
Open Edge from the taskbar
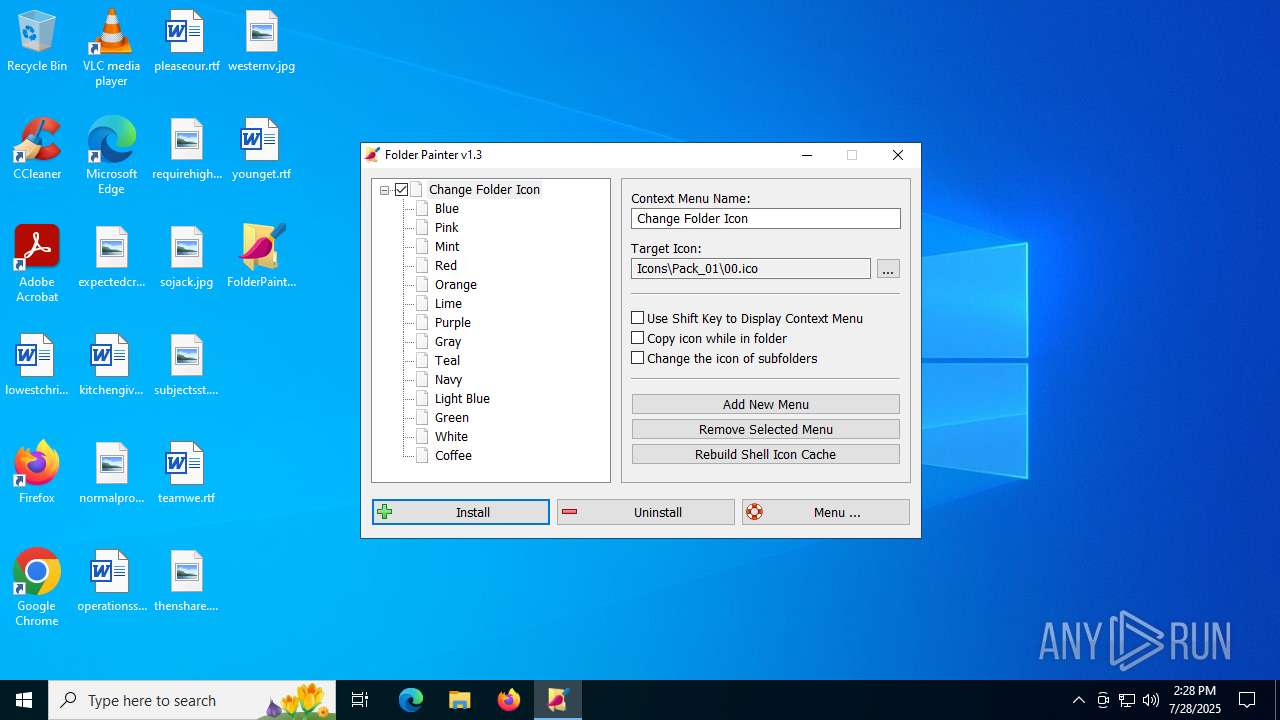click(x=411, y=700)
